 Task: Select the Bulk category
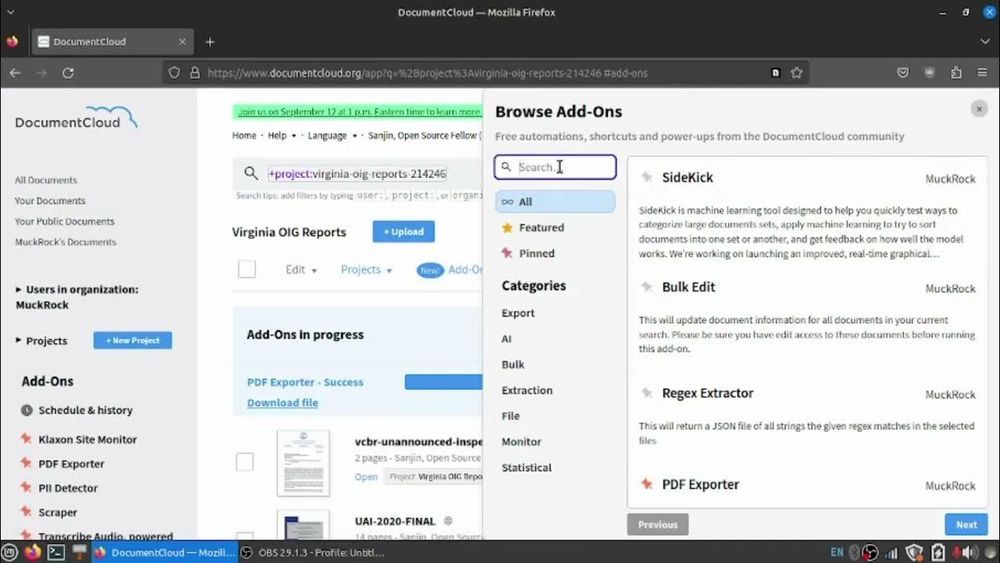(x=513, y=364)
